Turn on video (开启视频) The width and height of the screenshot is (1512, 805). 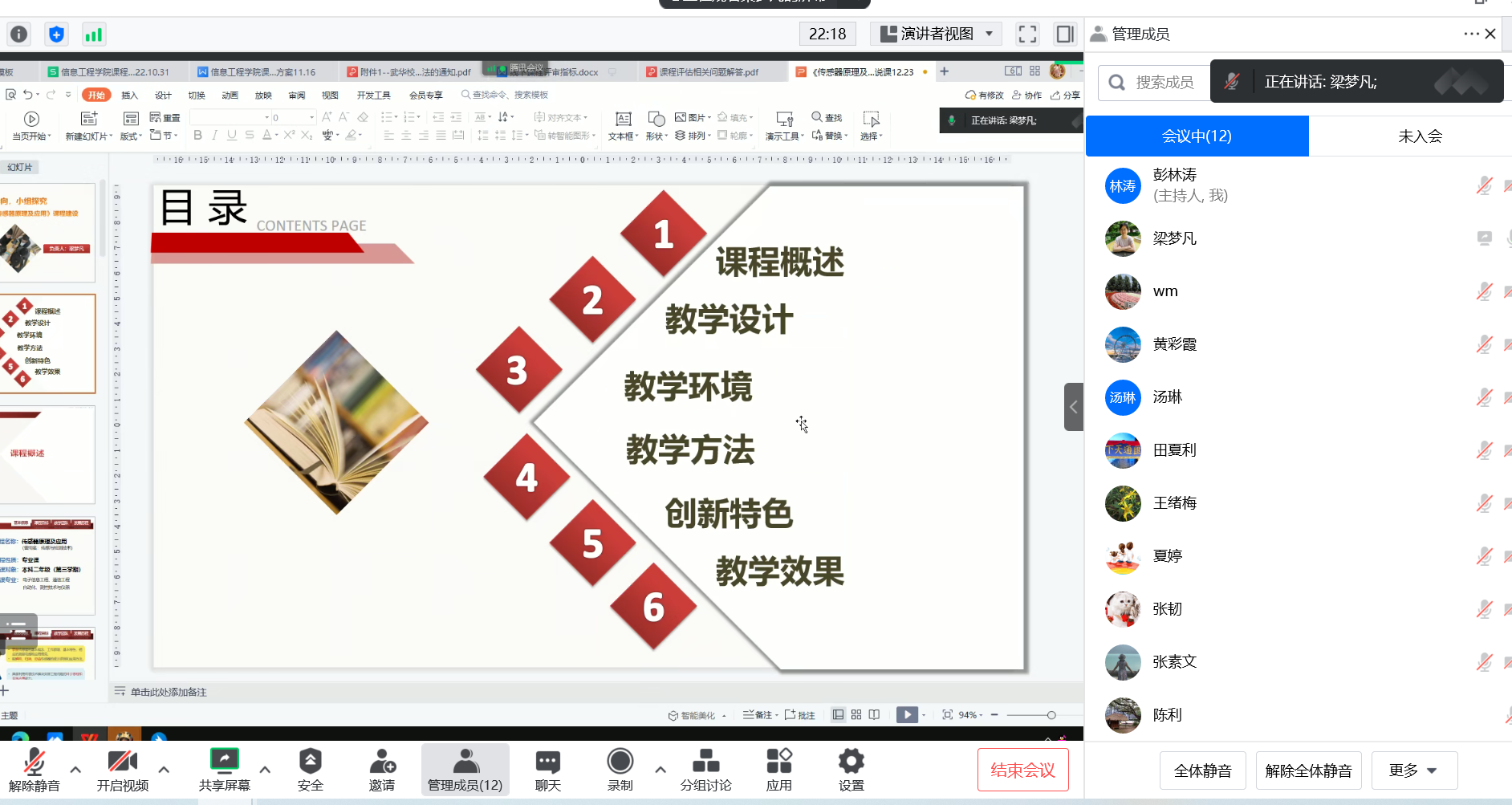coord(122,769)
